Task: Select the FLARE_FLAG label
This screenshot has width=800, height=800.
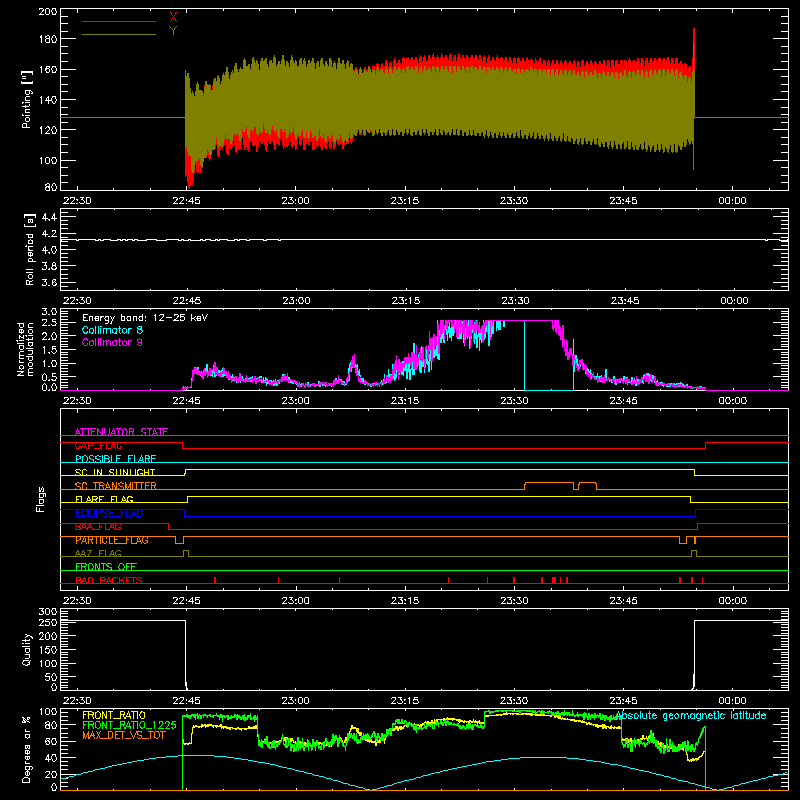Action: (x=104, y=499)
